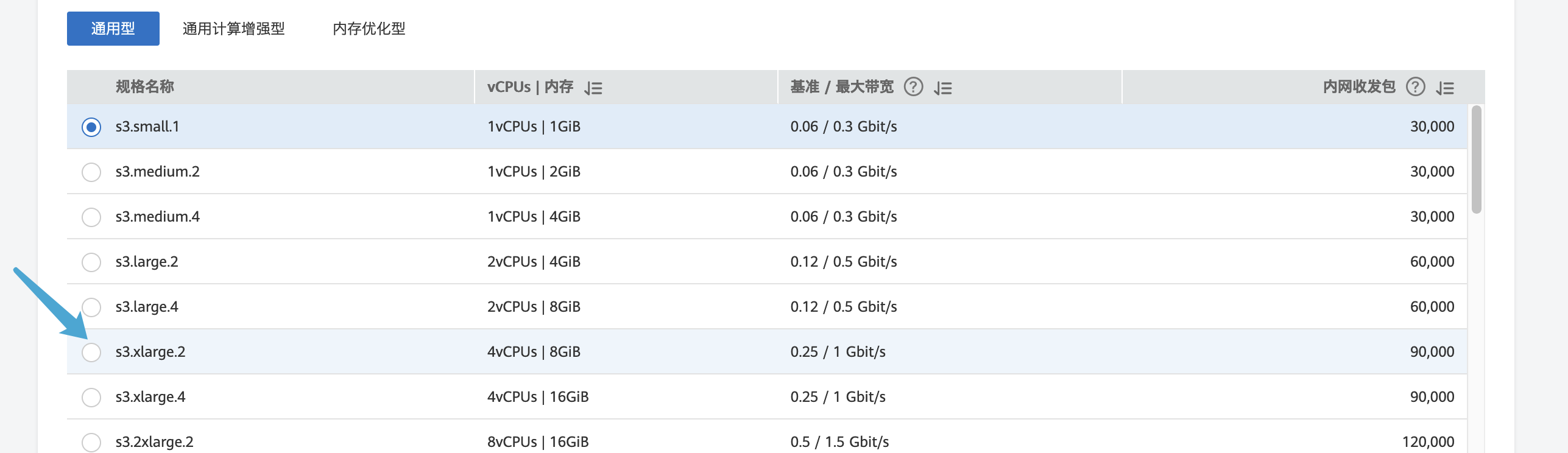Click the 2vCPUs | 8GiB cell
The width and height of the screenshot is (1568, 453).
pos(534,307)
